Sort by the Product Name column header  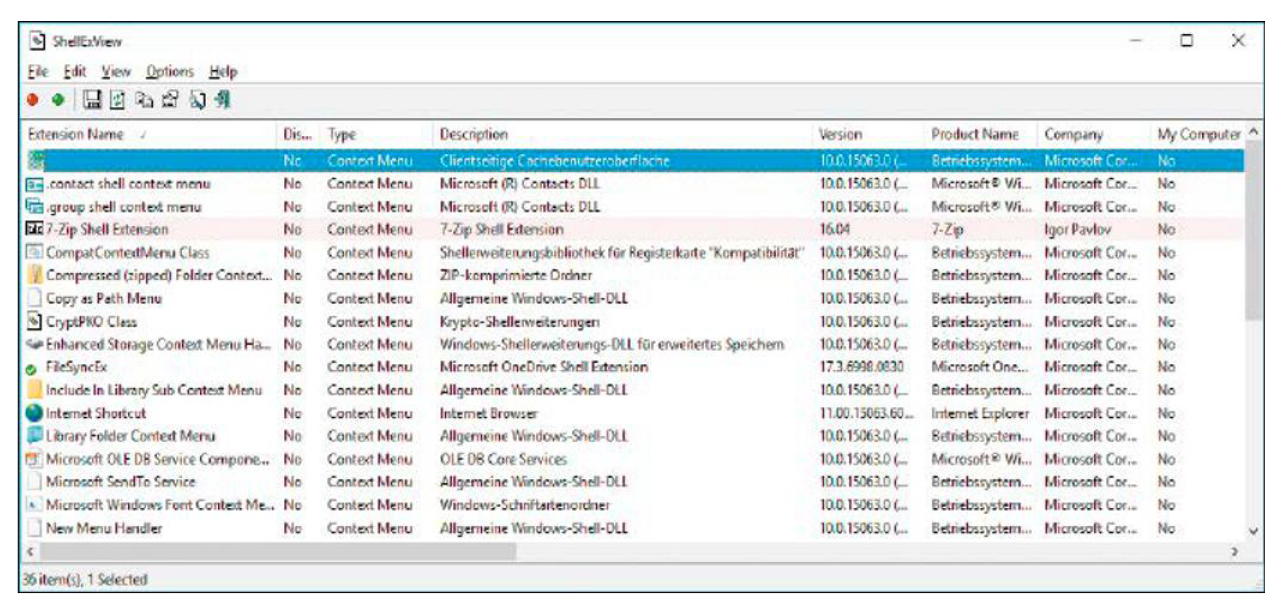tap(981, 134)
